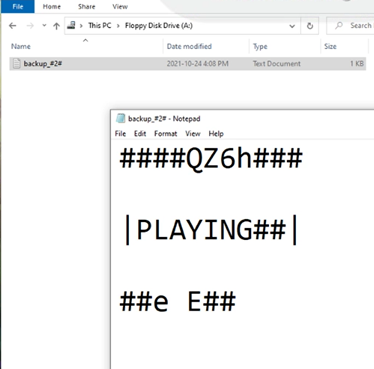The height and width of the screenshot is (369, 374).
Task: Click the ##e E## line in Notepad
Action: (178, 301)
